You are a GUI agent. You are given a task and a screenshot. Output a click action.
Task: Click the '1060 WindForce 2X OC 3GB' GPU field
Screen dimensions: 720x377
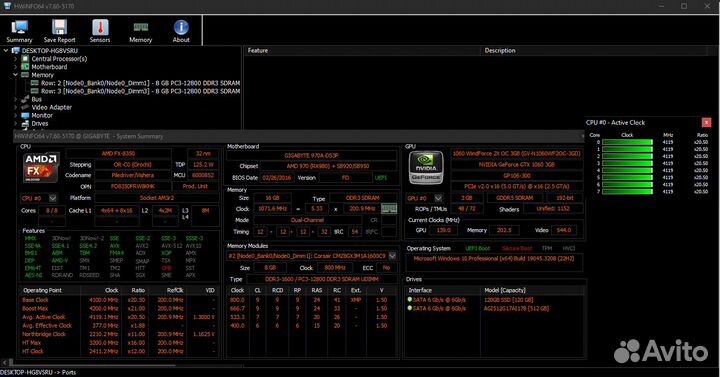coord(517,153)
